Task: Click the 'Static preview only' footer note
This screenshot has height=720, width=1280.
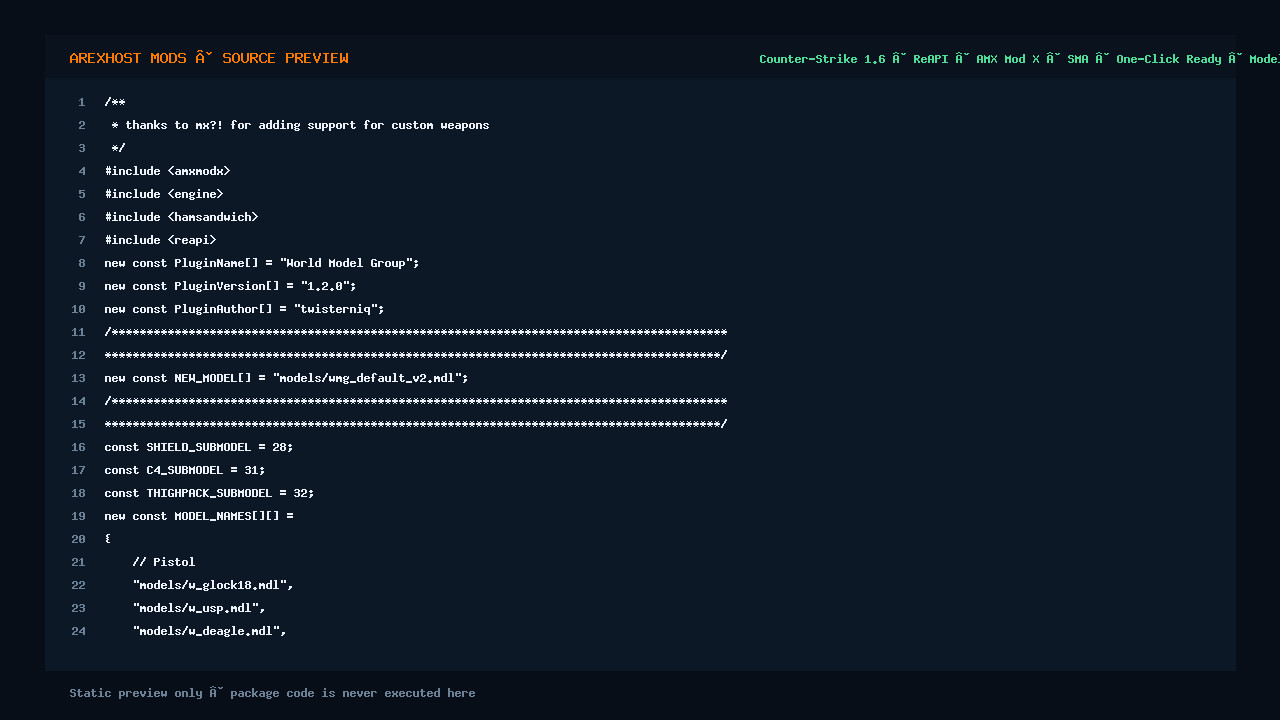Action: (x=272, y=693)
